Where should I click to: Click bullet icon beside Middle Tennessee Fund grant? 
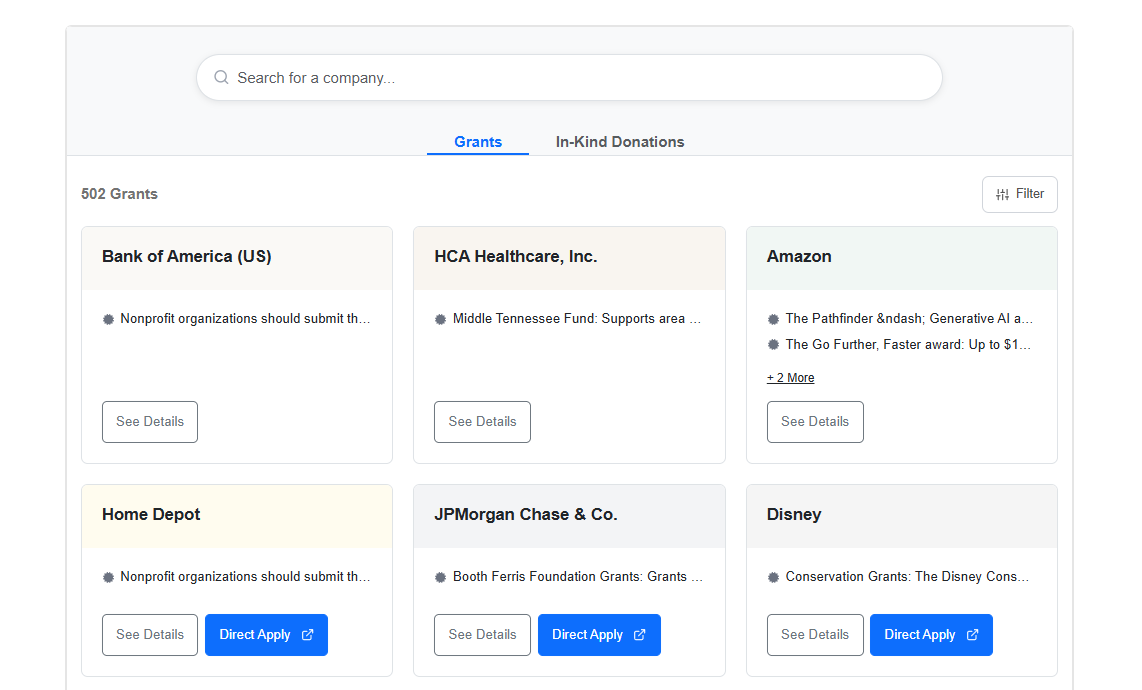(x=440, y=318)
